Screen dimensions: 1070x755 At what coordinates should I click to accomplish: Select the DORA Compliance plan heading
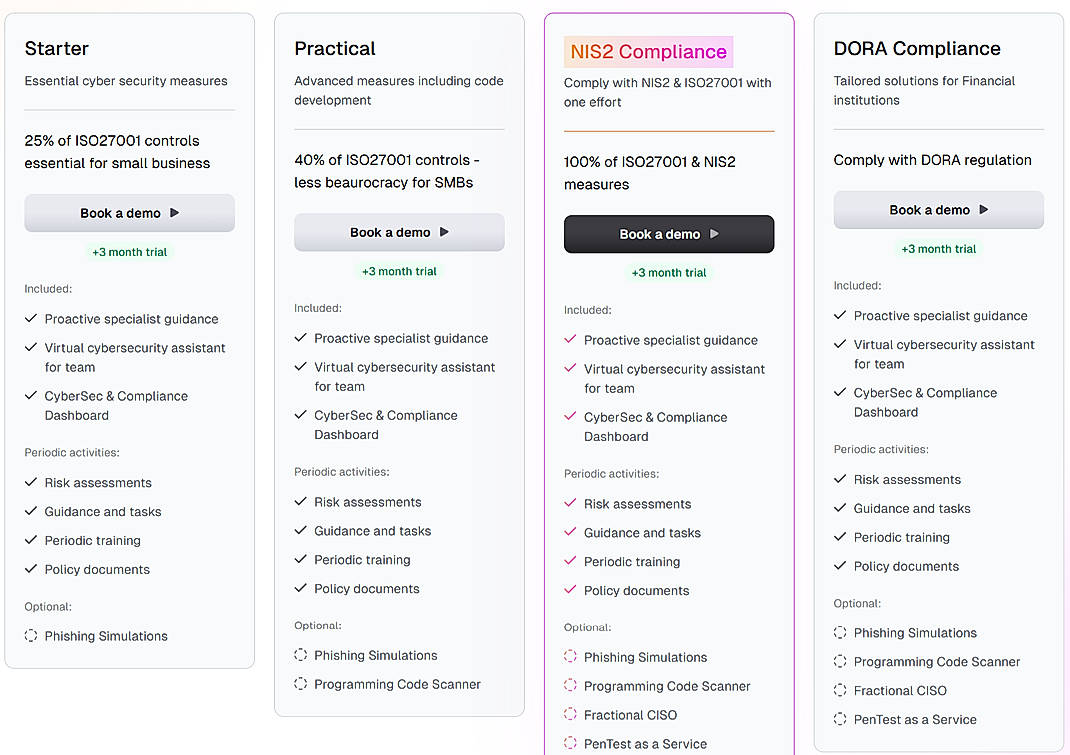917,48
